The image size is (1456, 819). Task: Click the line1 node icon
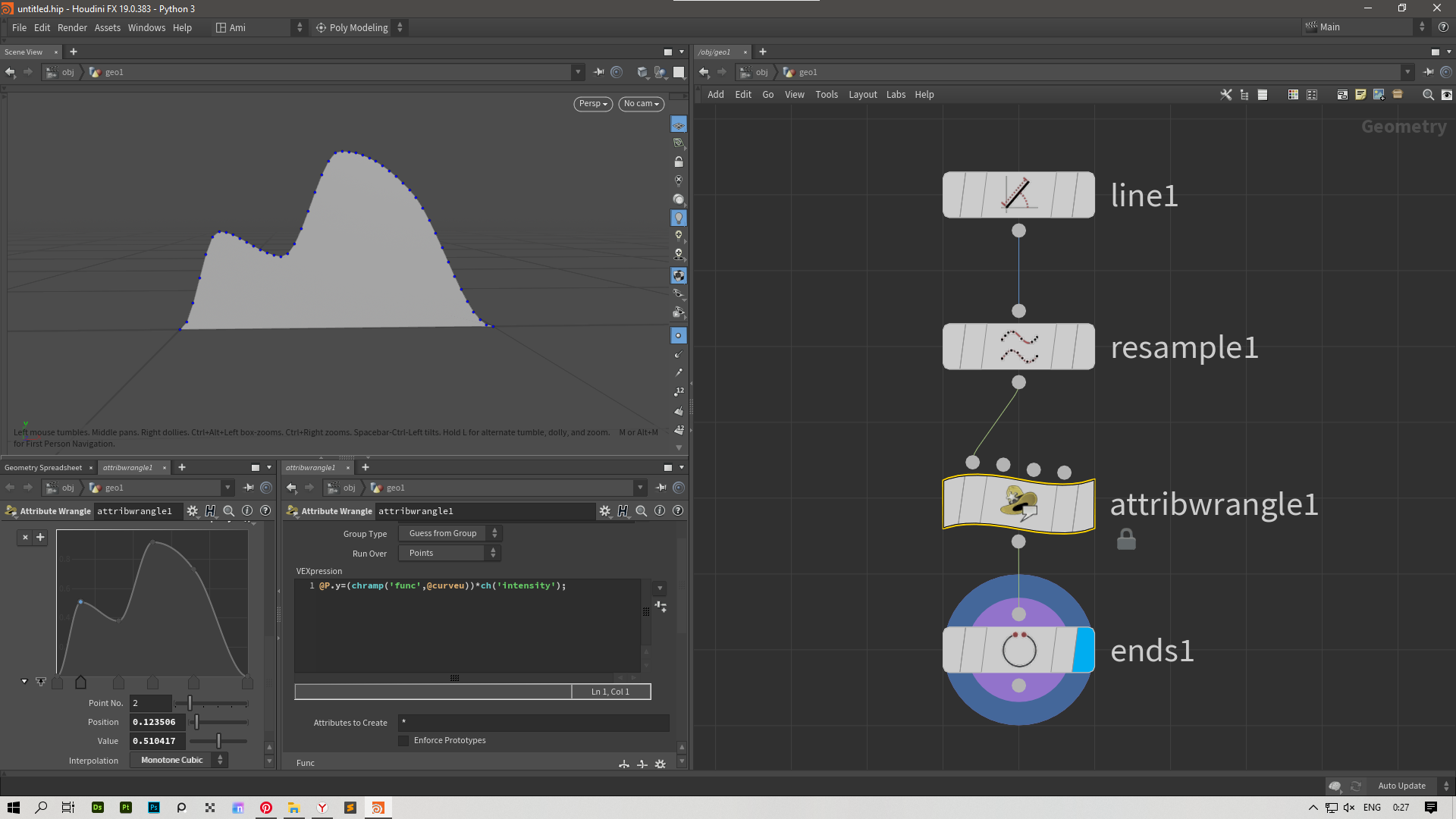point(1017,194)
